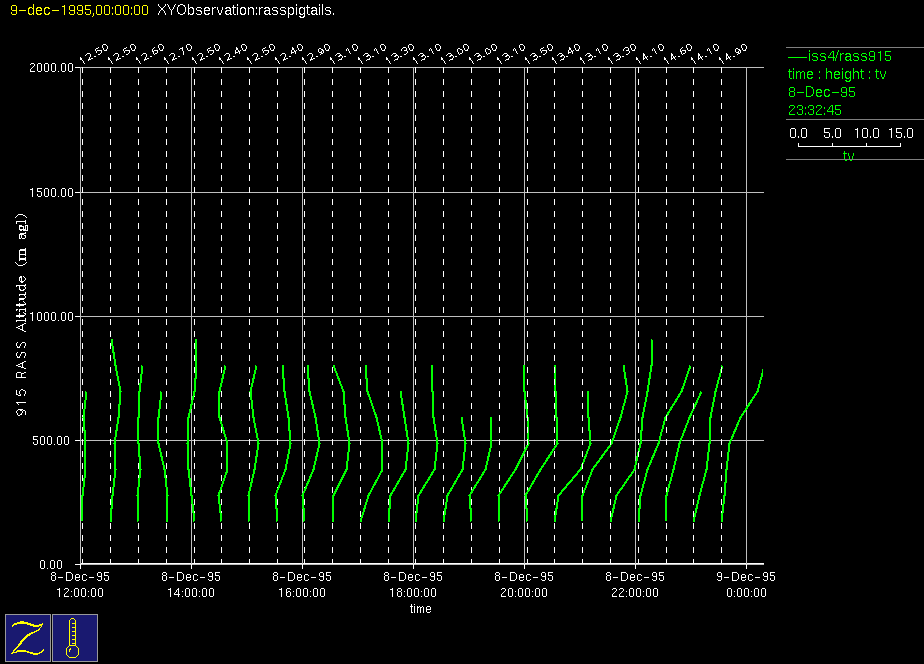Screen dimensions: 924x664
Task: Click the 14.90 value label at top
Action: point(736,53)
